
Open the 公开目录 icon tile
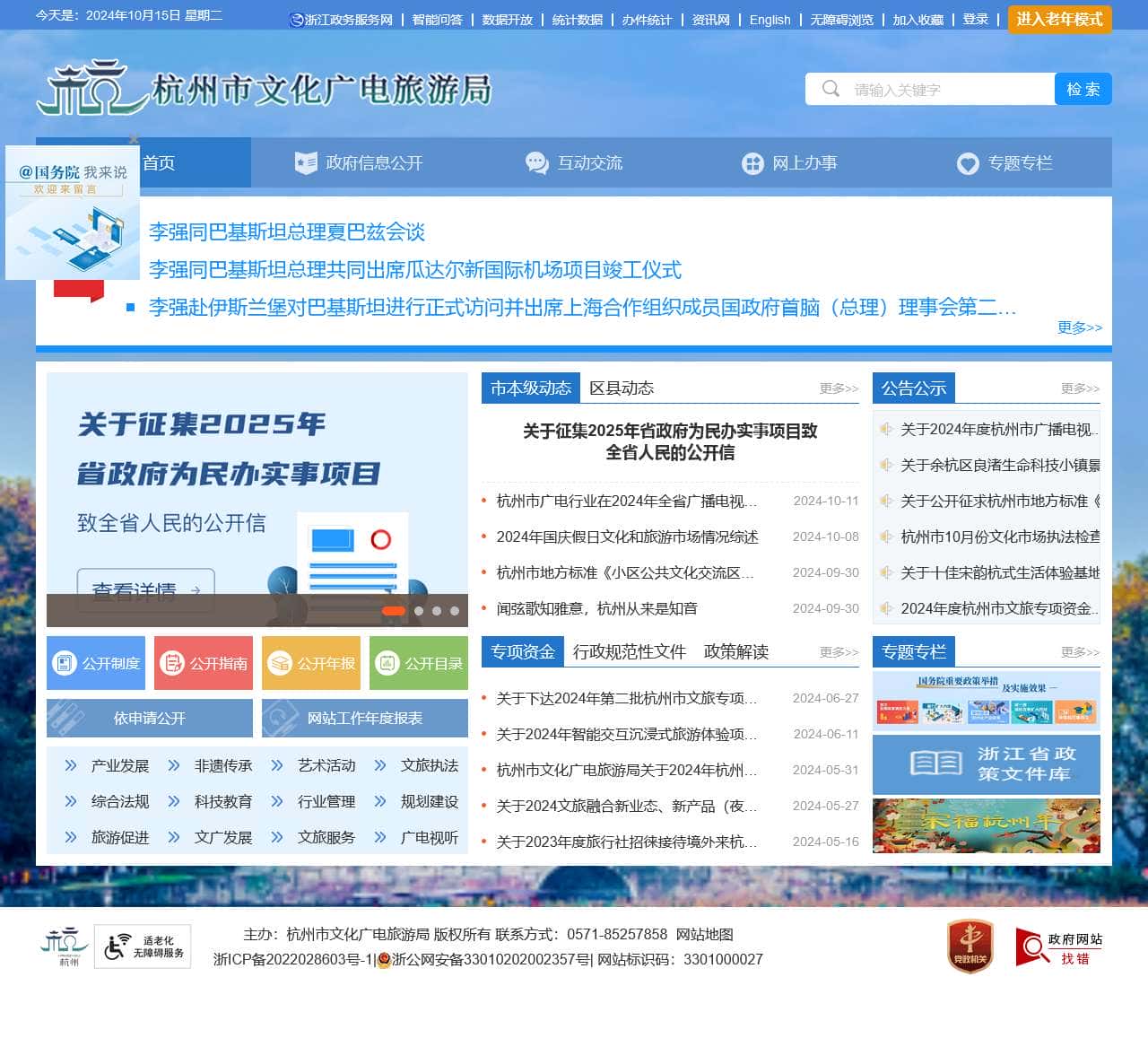click(419, 663)
